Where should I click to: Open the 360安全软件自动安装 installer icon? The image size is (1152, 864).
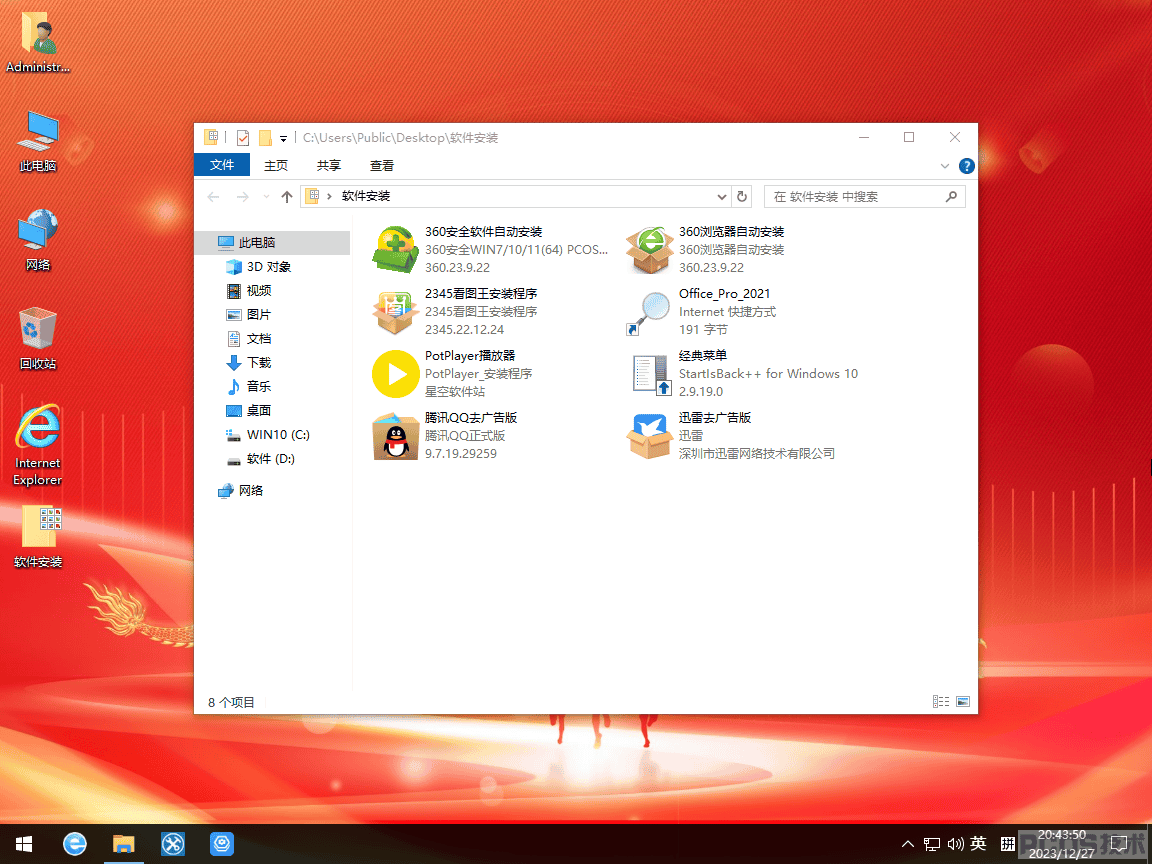pyautogui.click(x=395, y=250)
